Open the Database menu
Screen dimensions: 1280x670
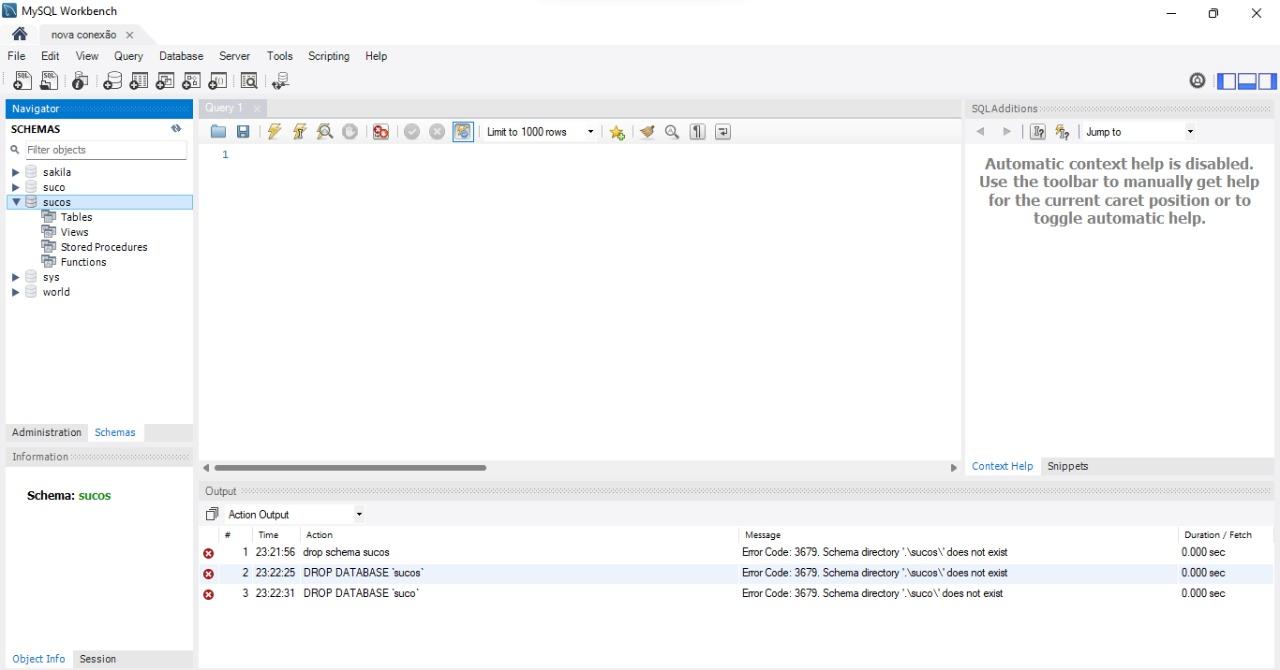click(x=181, y=56)
